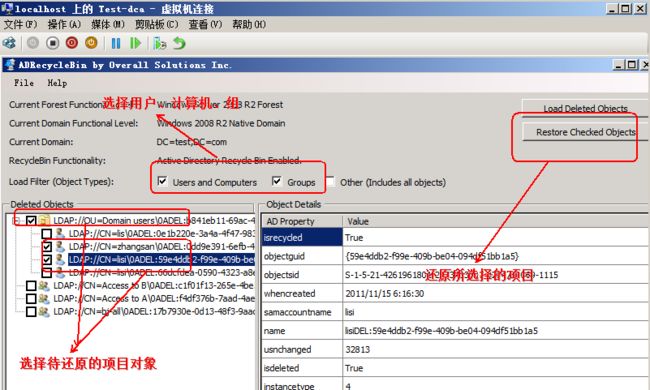Screen dimensions: 650x390
Task: Select the CN=bj-all tree row
Action: click(x=154, y=311)
